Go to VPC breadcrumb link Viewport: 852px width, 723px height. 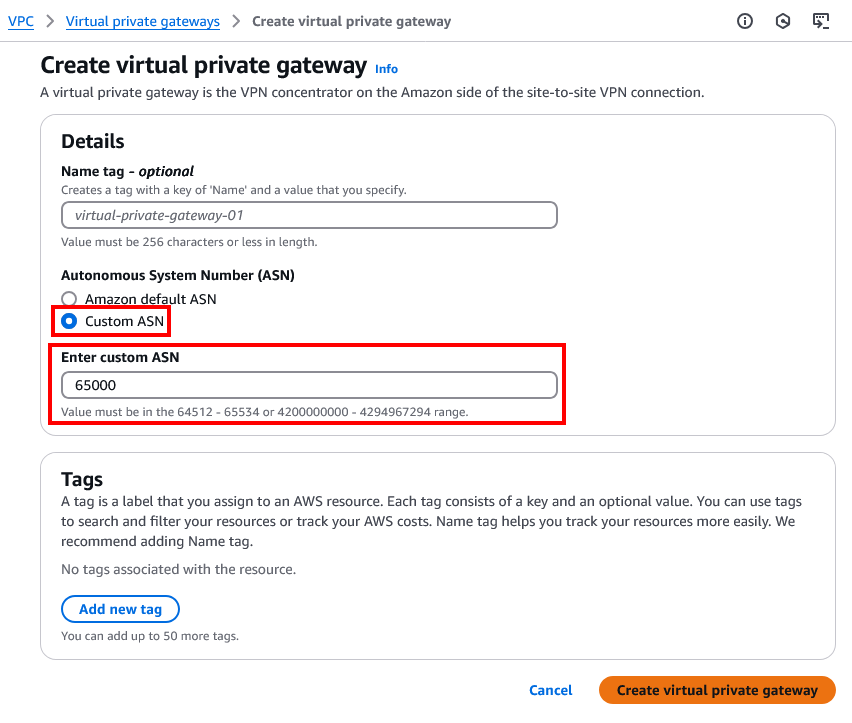click(x=21, y=21)
